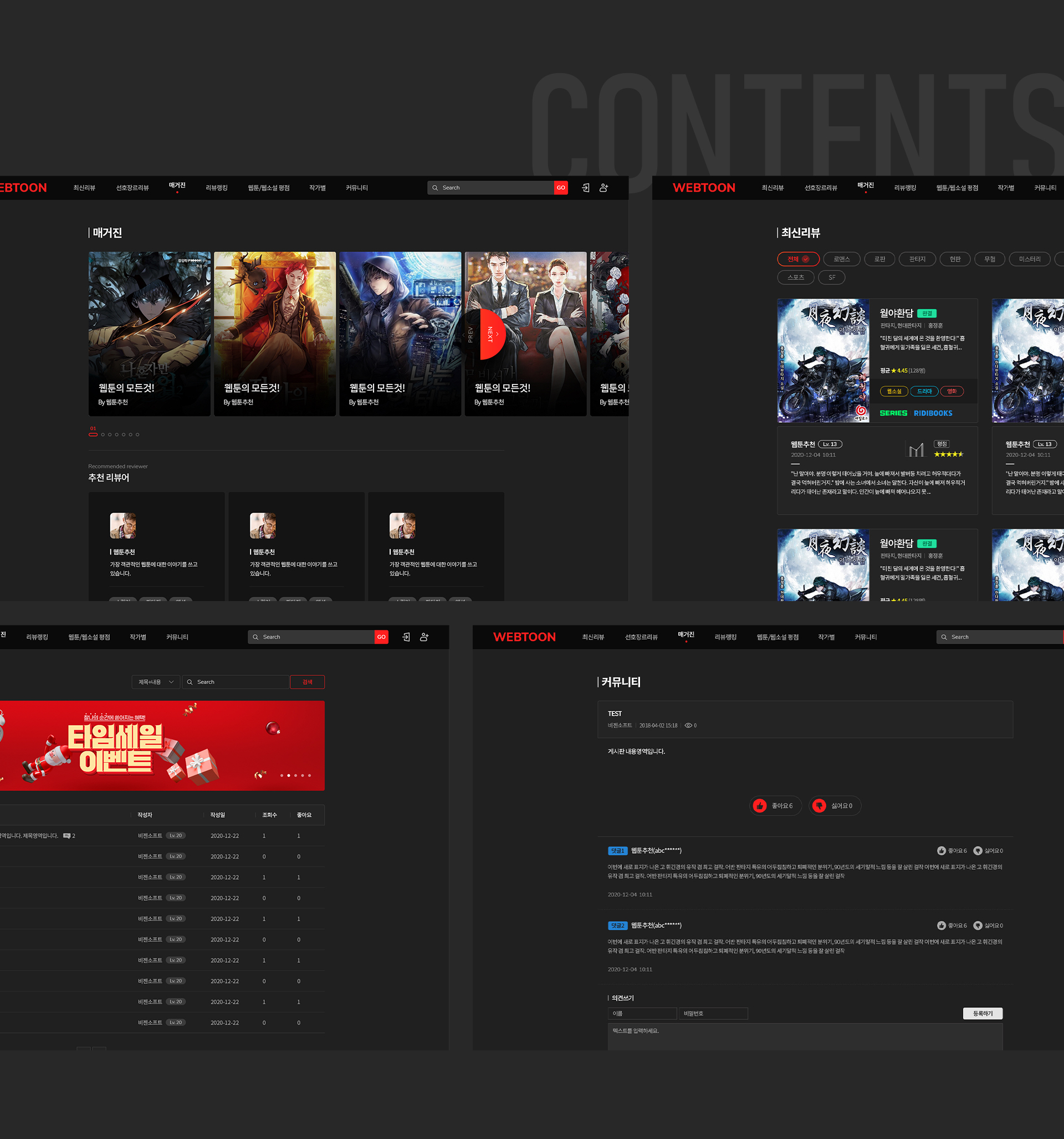Open 작가별 navigation menu in top-left header

tap(317, 188)
